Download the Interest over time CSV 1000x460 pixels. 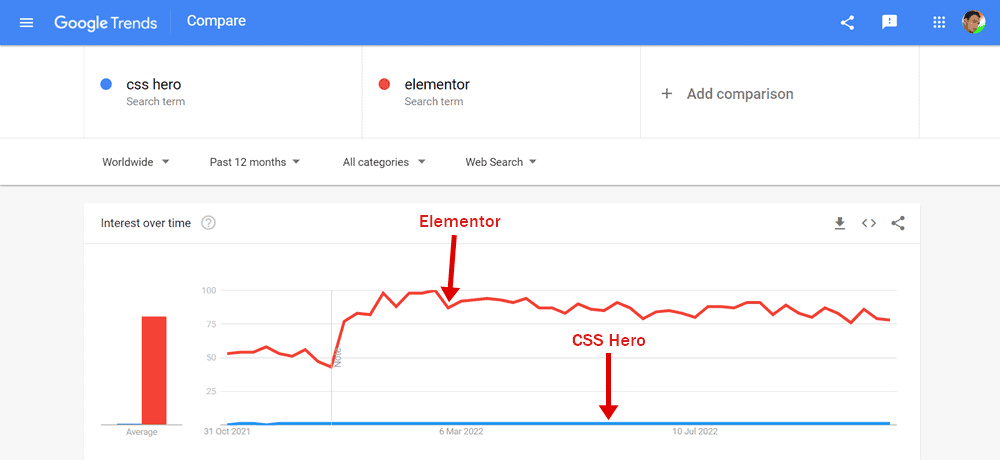(840, 223)
